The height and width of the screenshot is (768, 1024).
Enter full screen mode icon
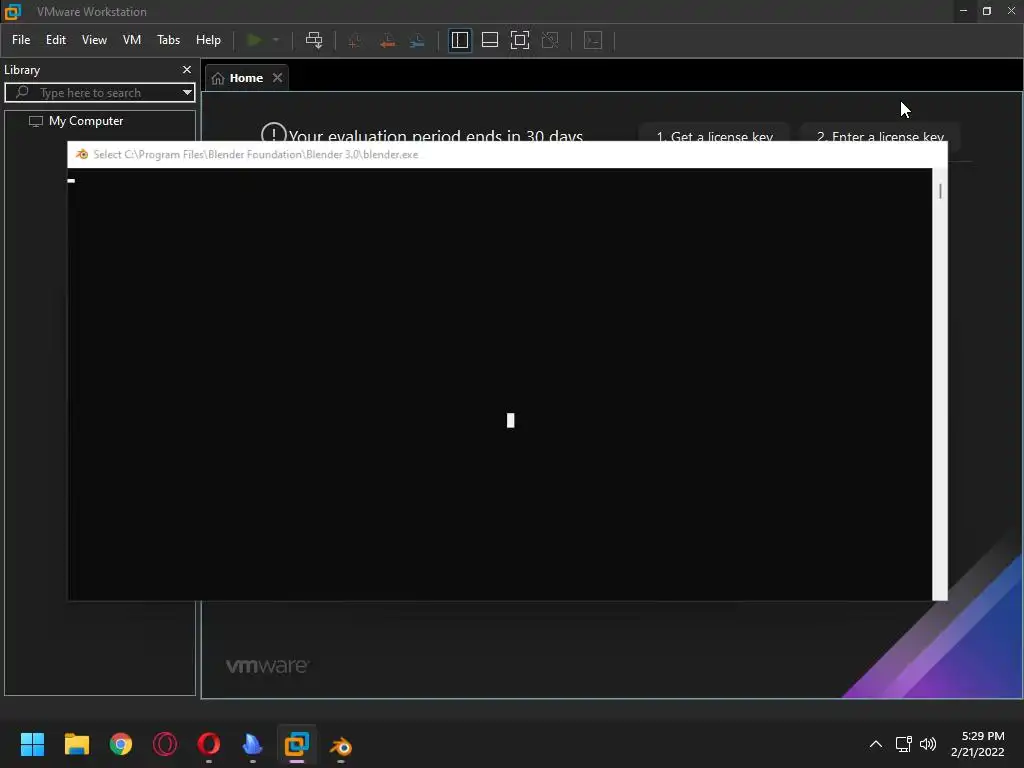[520, 40]
